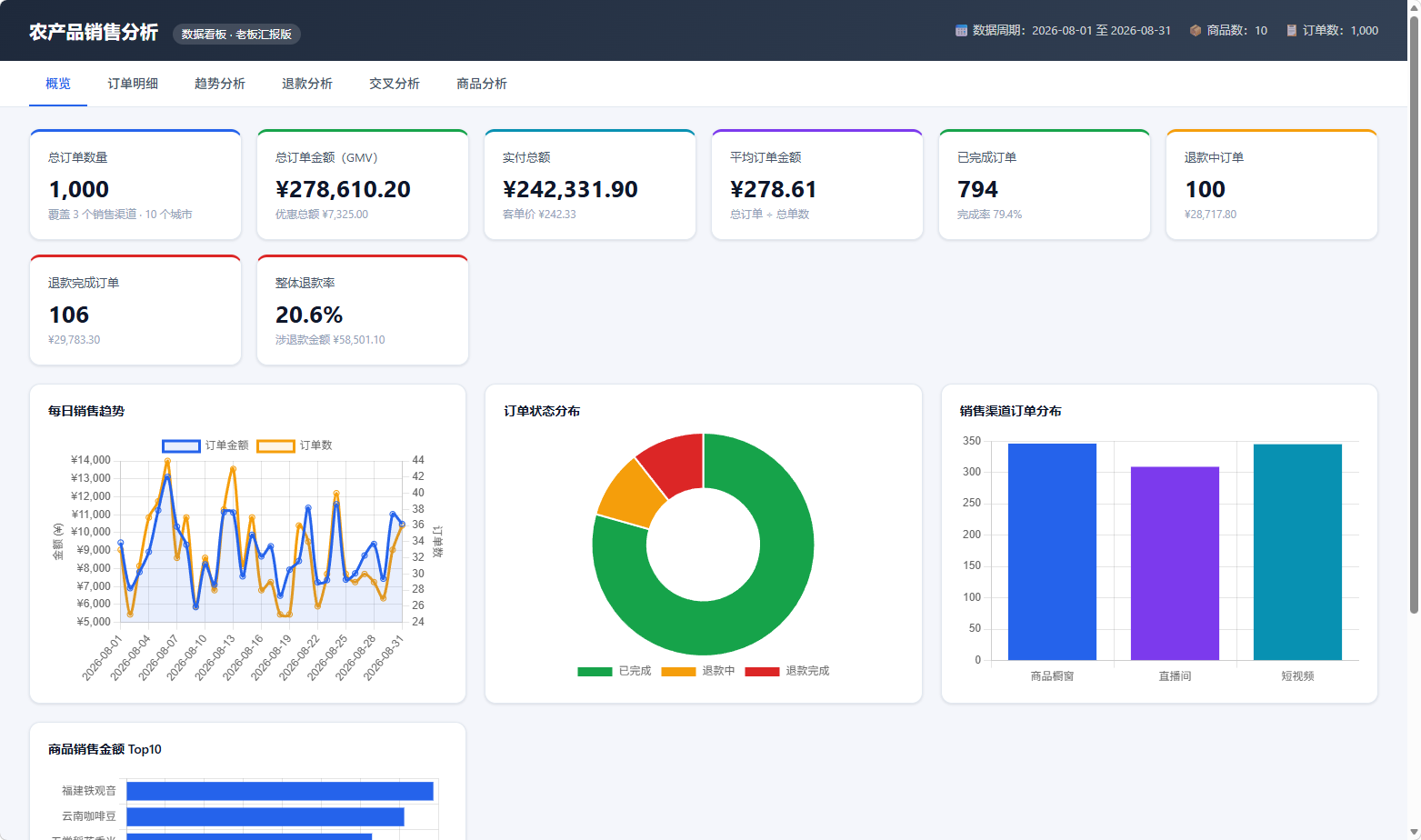
Task: Click the 完成率 79.4% subtext
Action: tap(989, 215)
